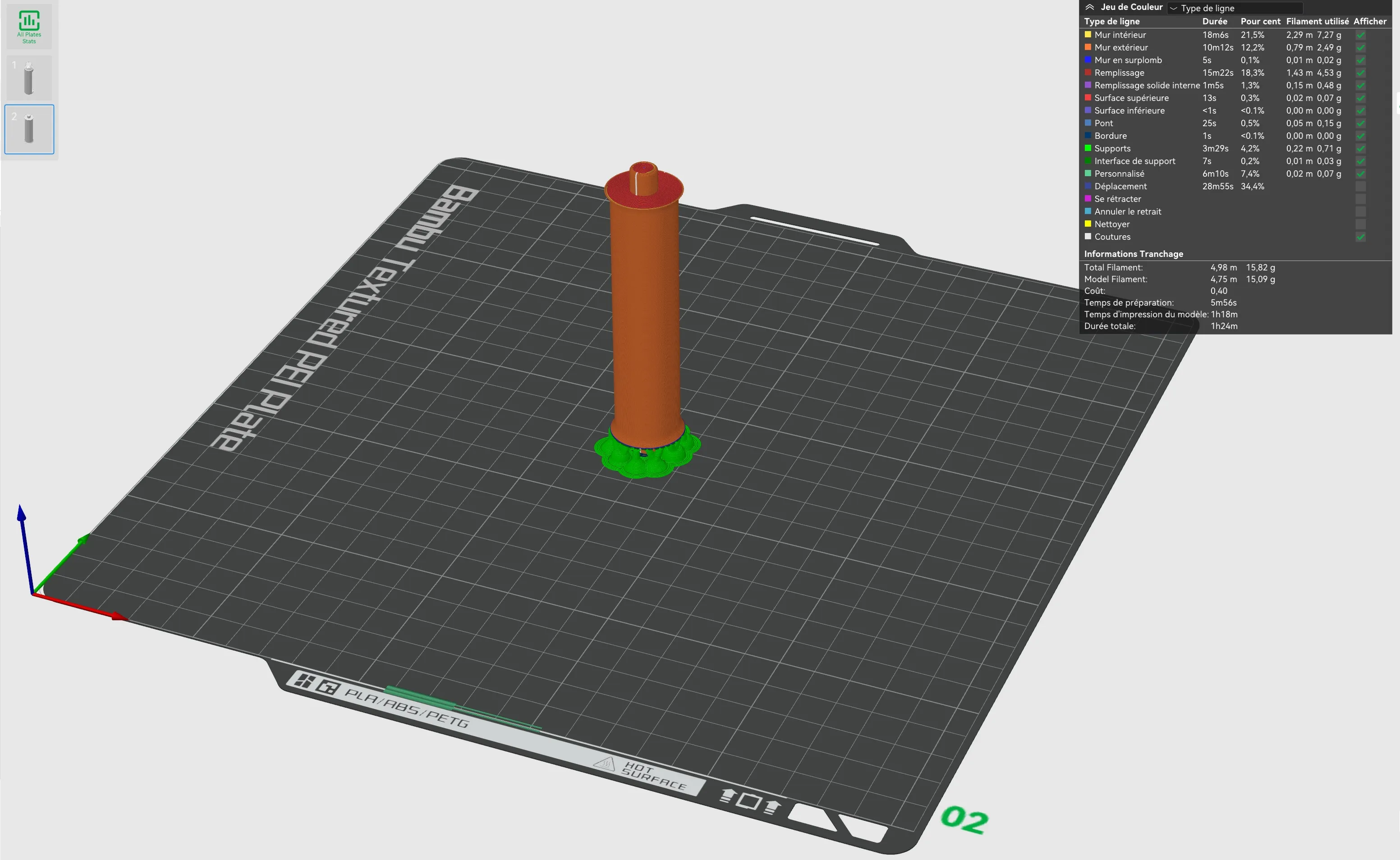Click the Afficher column header
The image size is (1400, 860).
1369,21
